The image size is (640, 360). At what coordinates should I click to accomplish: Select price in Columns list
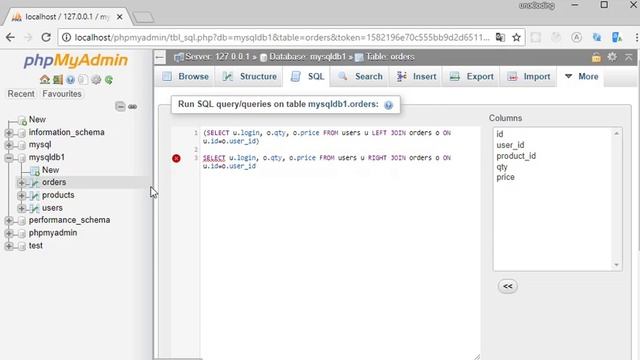505,178
